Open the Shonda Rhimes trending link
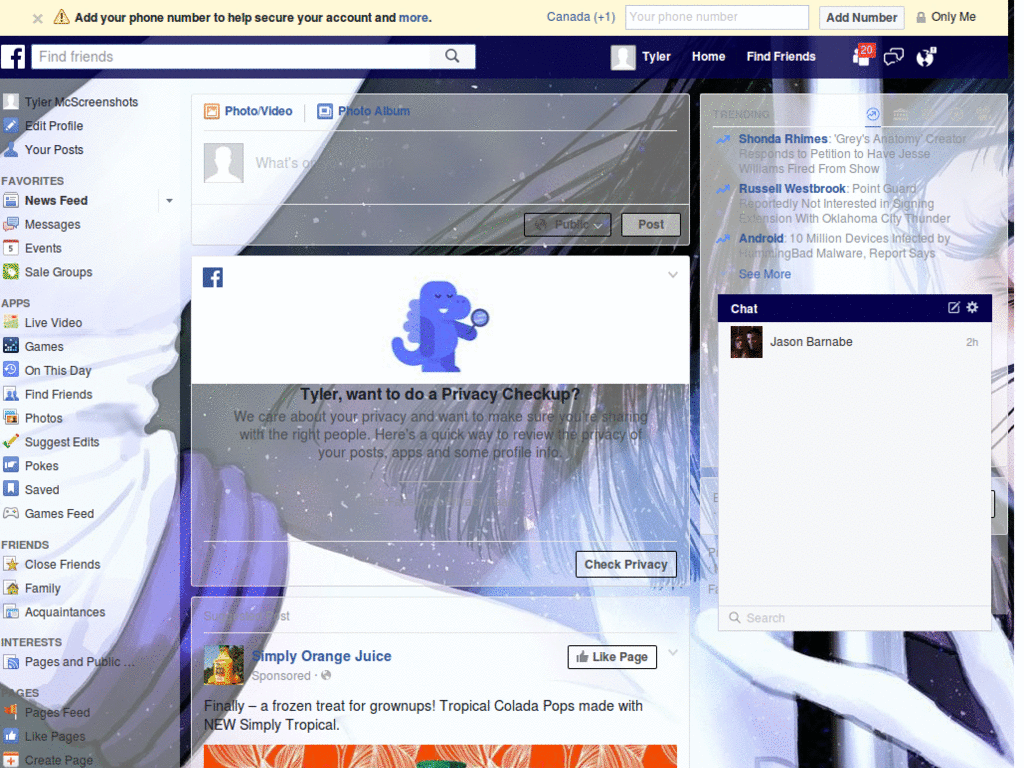The image size is (1024, 768). click(783, 139)
